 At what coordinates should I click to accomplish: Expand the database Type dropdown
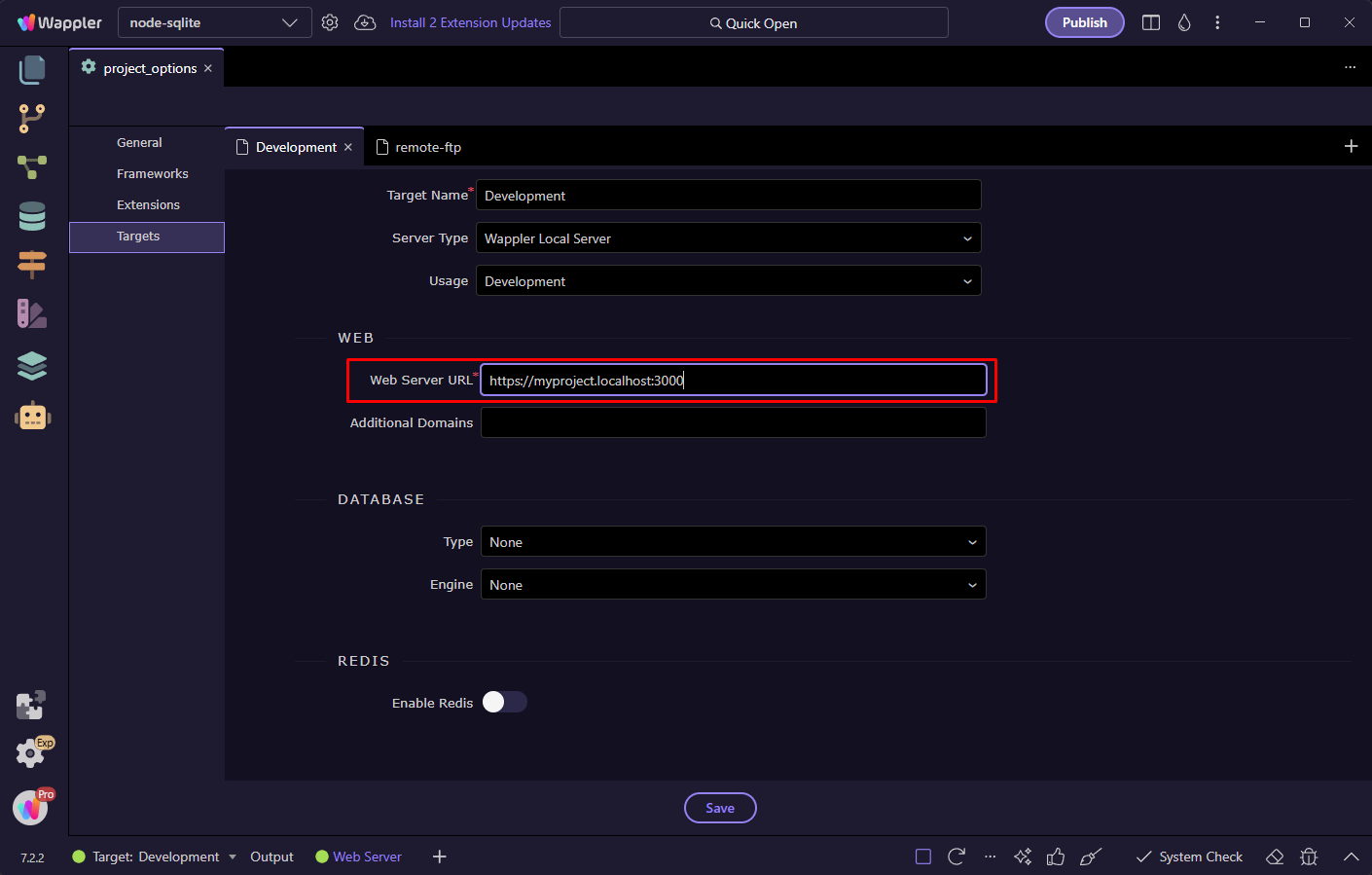coord(733,542)
